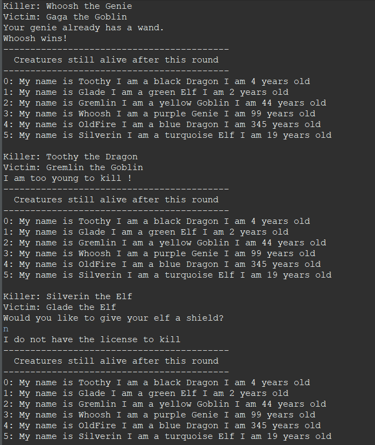Click the 'Victim: Glade the Elf' line
Image resolution: width=375 pixels, height=445 pixels.
[x=60, y=307]
